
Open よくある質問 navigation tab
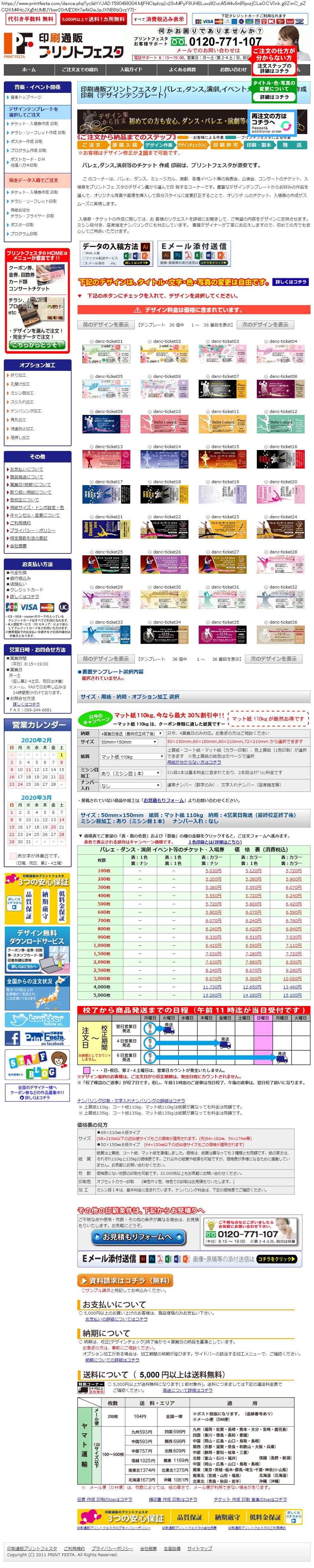coord(182,69)
